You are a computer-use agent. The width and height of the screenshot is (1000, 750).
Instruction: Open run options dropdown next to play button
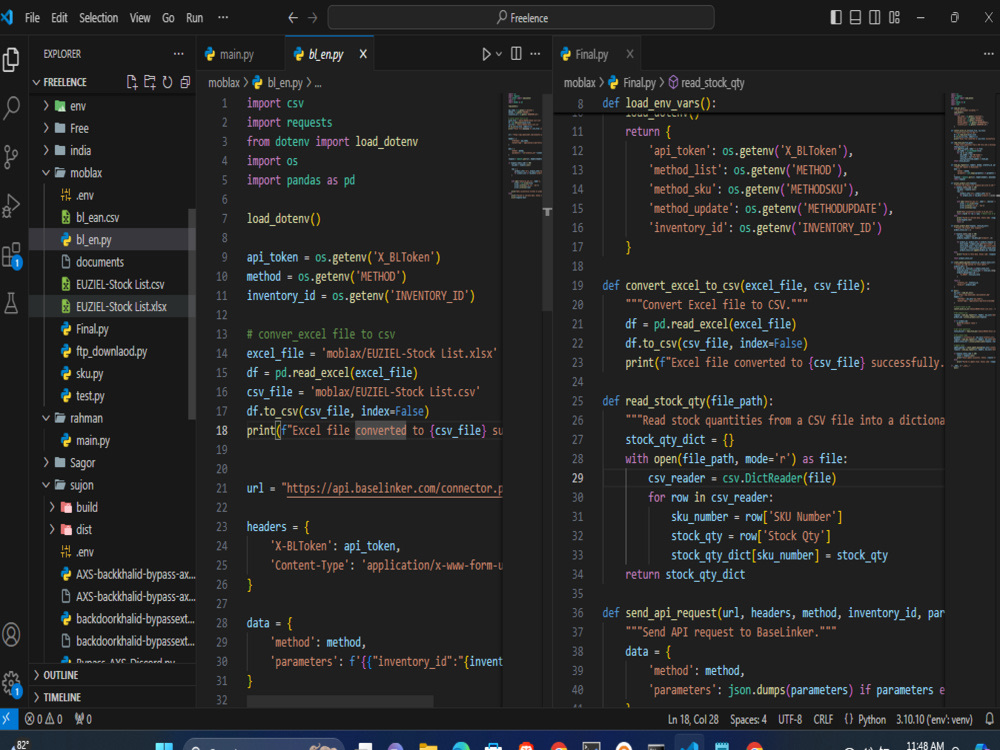click(x=499, y=54)
